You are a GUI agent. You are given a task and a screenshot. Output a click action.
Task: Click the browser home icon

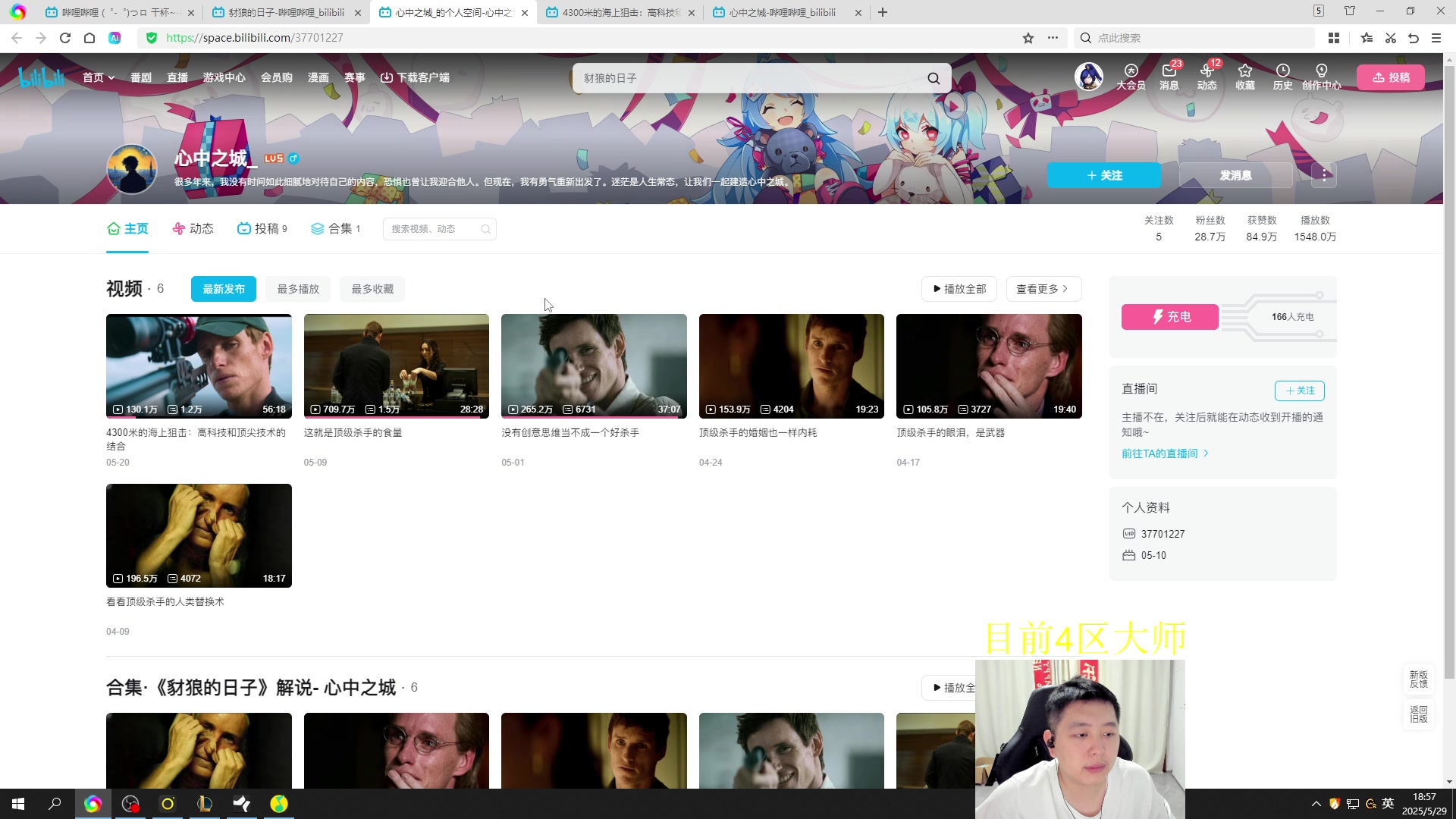click(89, 38)
